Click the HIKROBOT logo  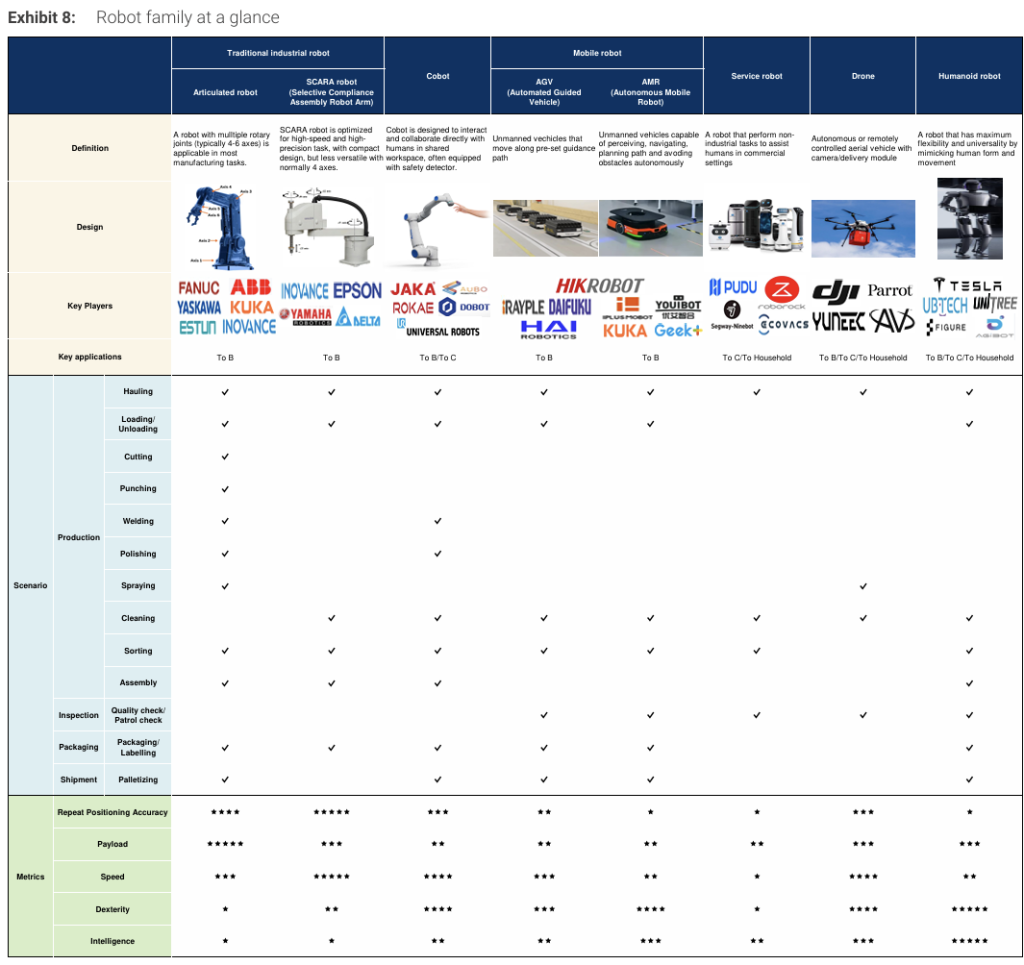[x=600, y=286]
